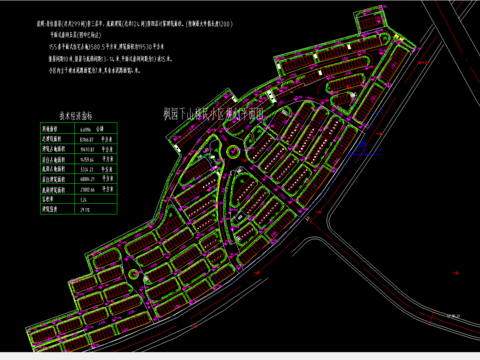
Task: Click the red arrow marker on the upper-right road
Action: [x=423, y=62]
